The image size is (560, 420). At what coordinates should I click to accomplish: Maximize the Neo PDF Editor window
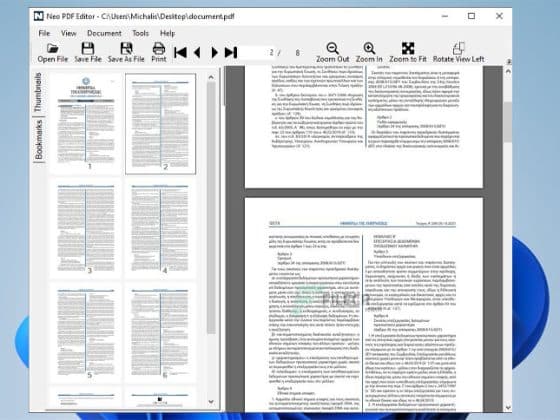(x=471, y=16)
